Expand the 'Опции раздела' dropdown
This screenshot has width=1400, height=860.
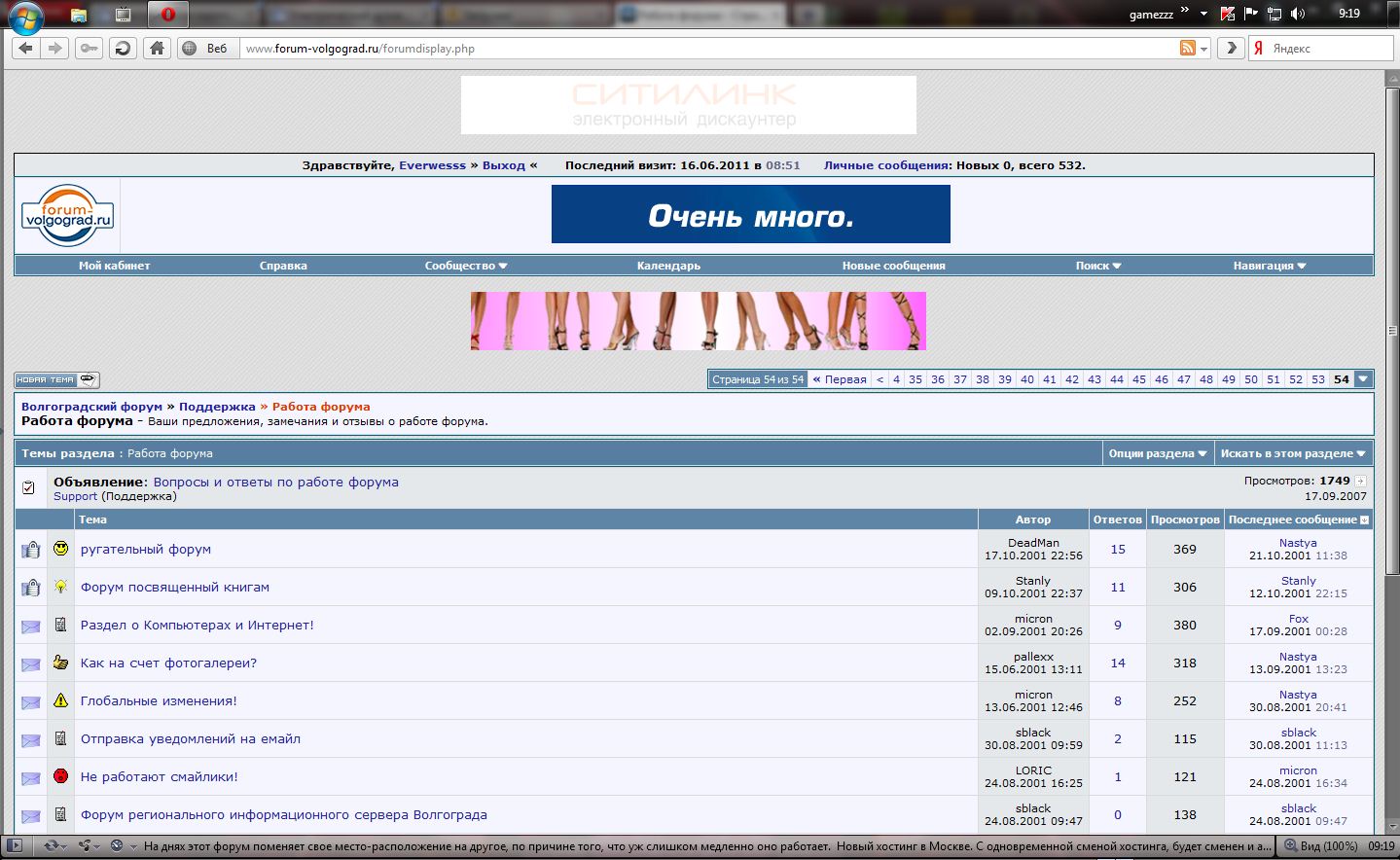point(1157,453)
